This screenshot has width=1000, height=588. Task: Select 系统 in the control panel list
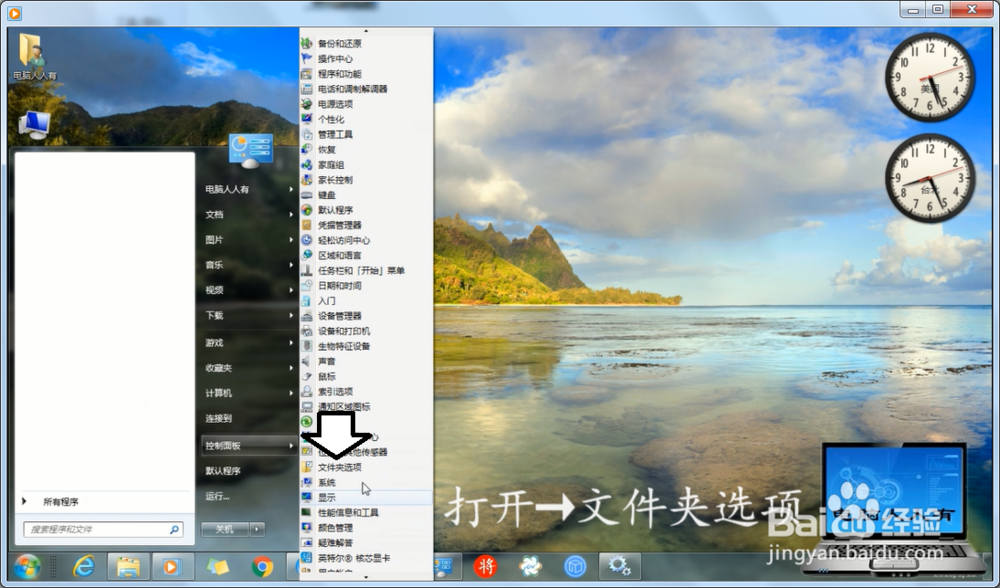327,483
